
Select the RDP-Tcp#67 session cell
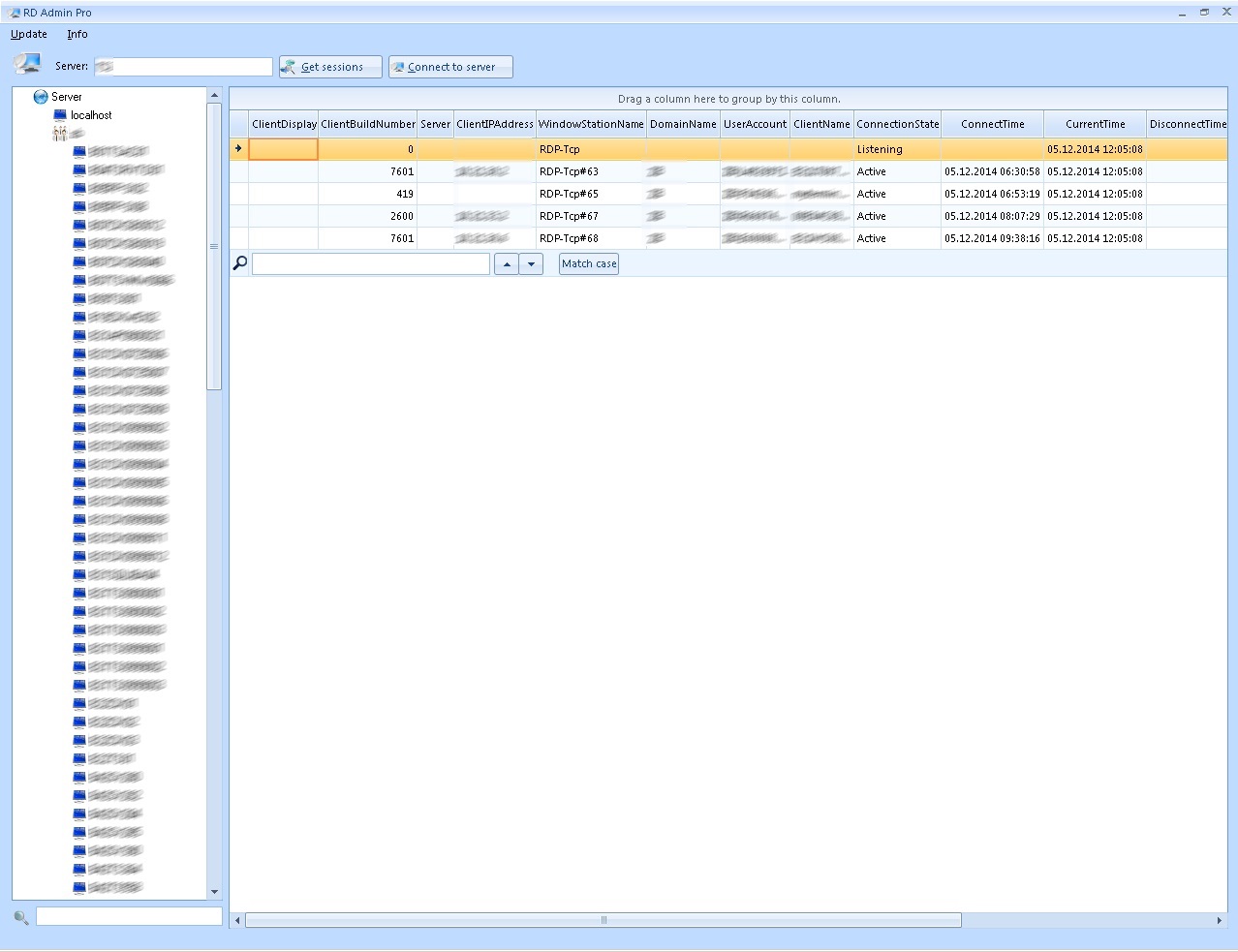coord(591,216)
